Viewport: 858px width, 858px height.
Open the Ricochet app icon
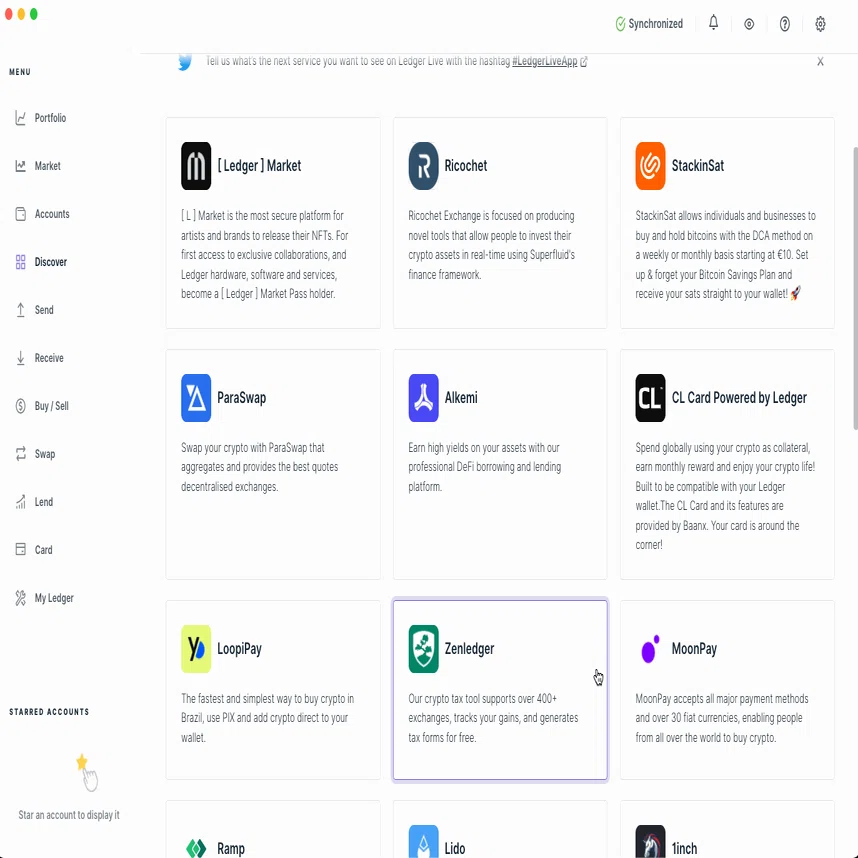coord(423,166)
